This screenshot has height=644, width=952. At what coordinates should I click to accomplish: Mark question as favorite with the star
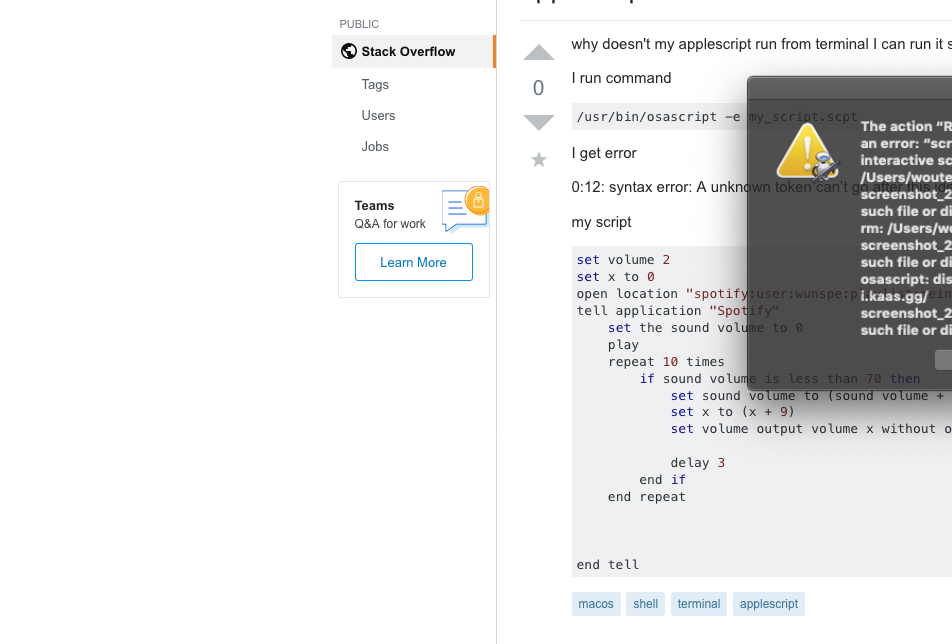tap(538, 159)
